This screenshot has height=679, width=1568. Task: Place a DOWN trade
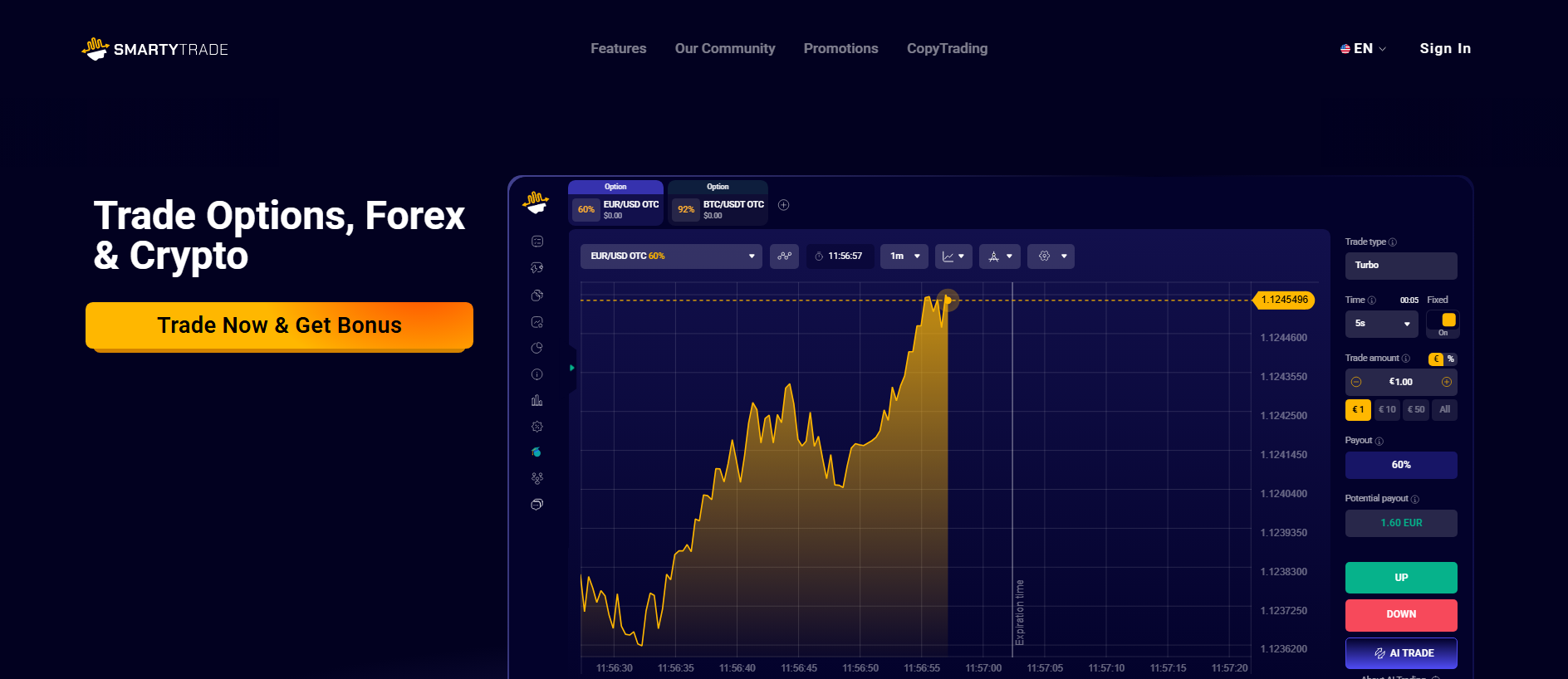[1401, 615]
